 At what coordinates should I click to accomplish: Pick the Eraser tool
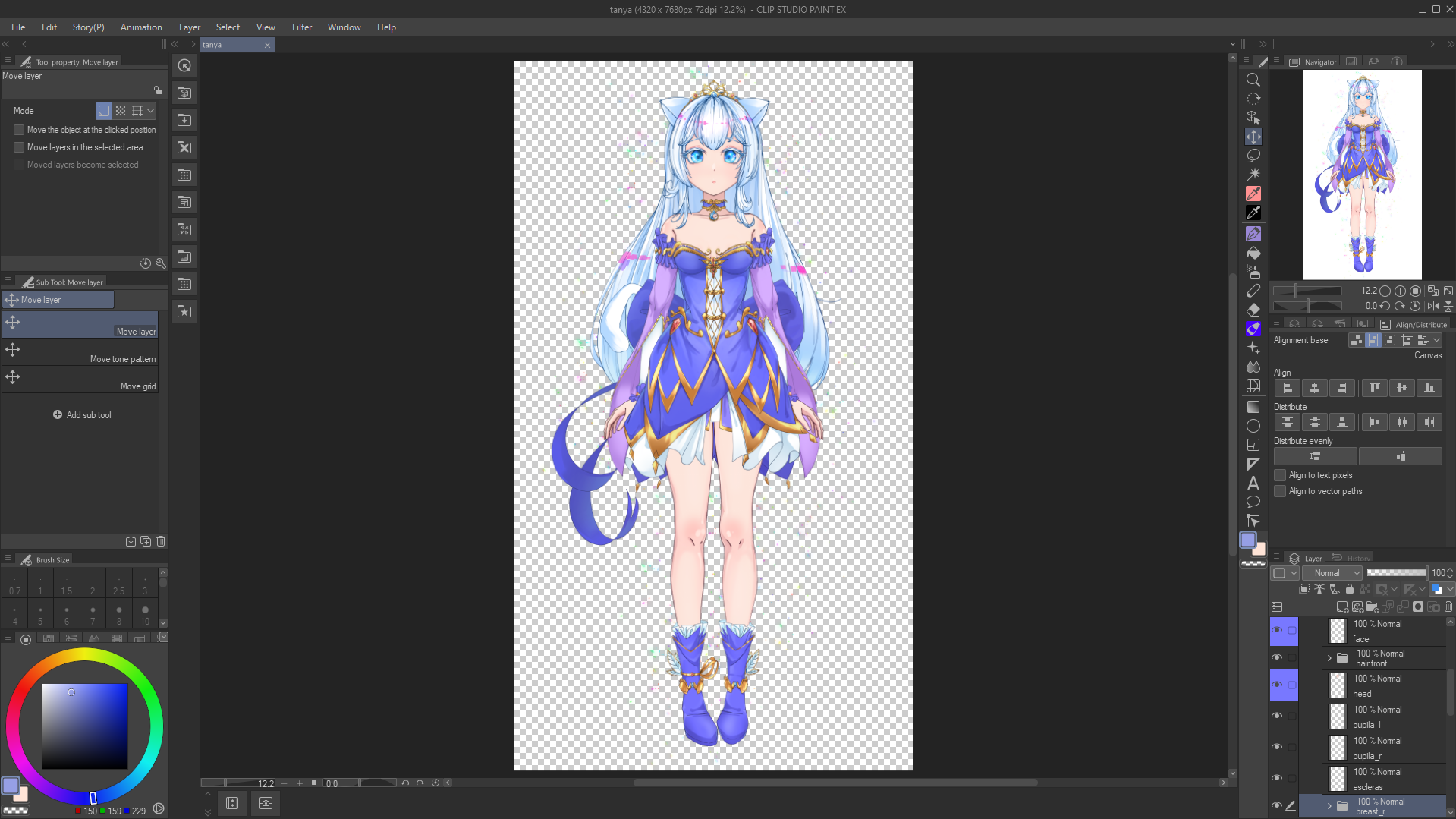tap(1253, 310)
